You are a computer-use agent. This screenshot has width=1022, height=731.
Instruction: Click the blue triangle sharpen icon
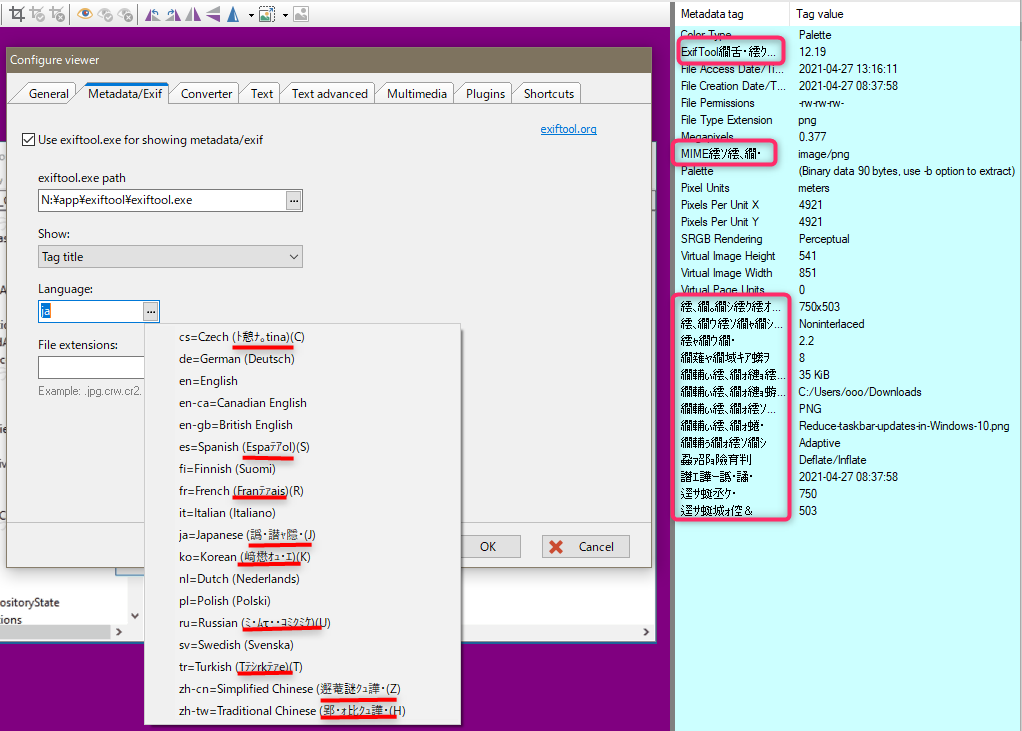(233, 14)
